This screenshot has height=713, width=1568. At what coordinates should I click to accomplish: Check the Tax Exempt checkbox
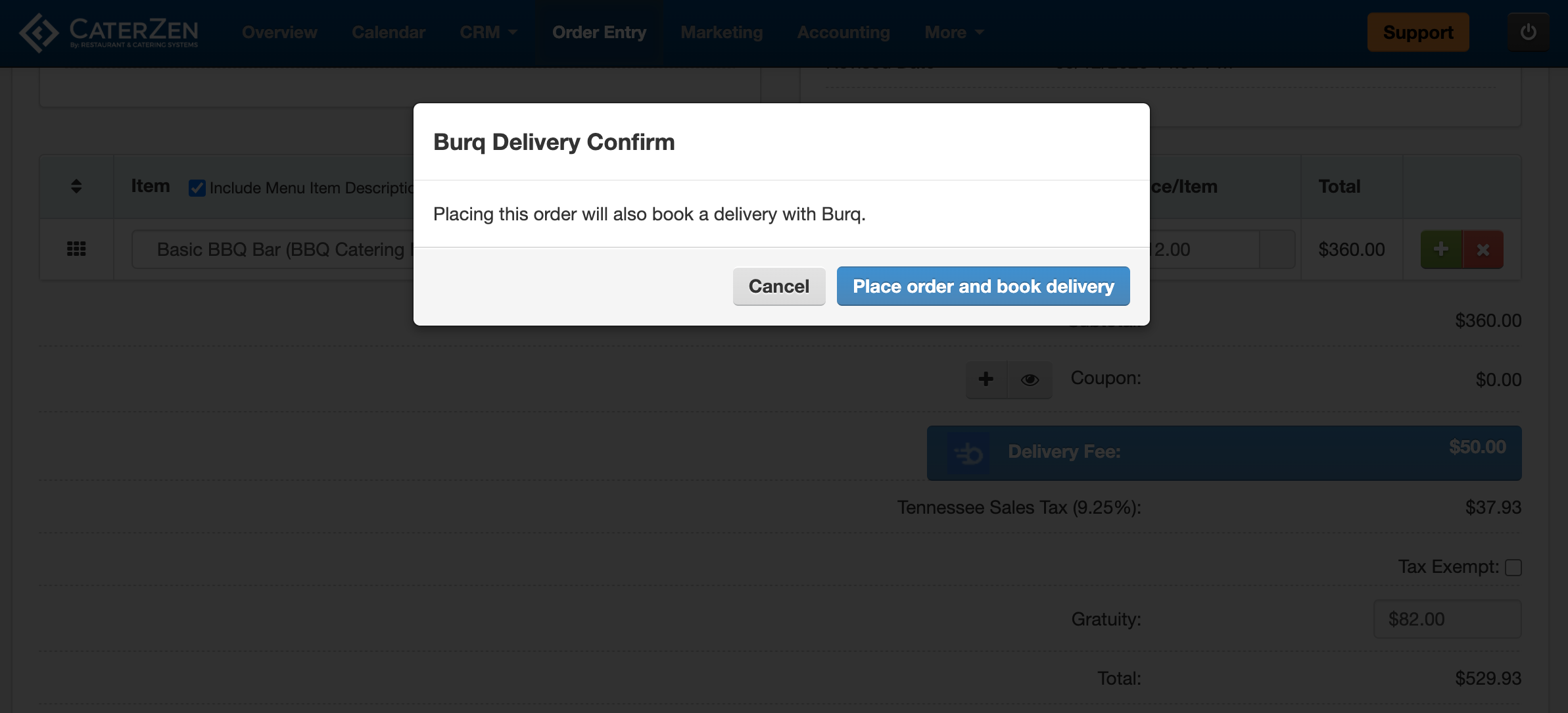point(1513,567)
